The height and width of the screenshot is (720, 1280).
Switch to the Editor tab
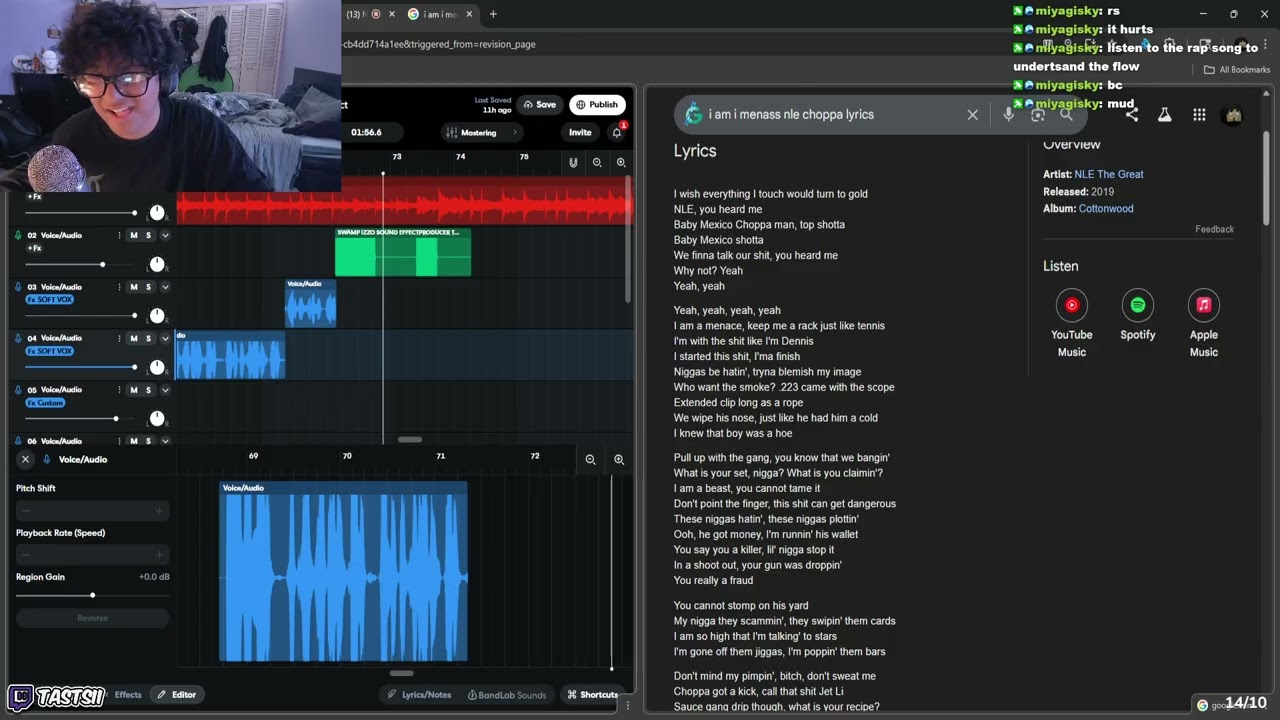177,694
